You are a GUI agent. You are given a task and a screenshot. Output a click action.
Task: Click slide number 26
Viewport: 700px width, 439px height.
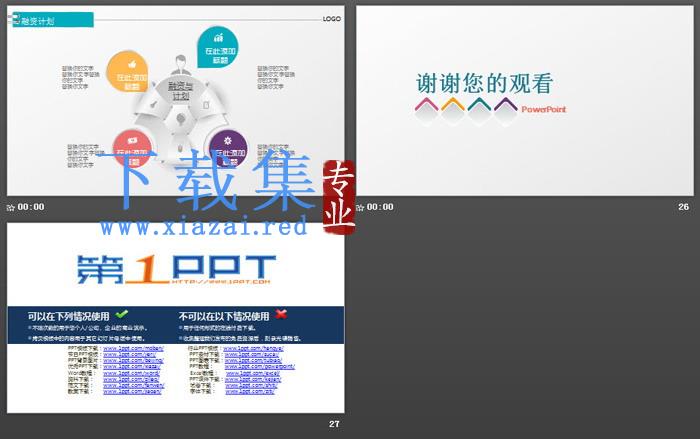coord(683,207)
